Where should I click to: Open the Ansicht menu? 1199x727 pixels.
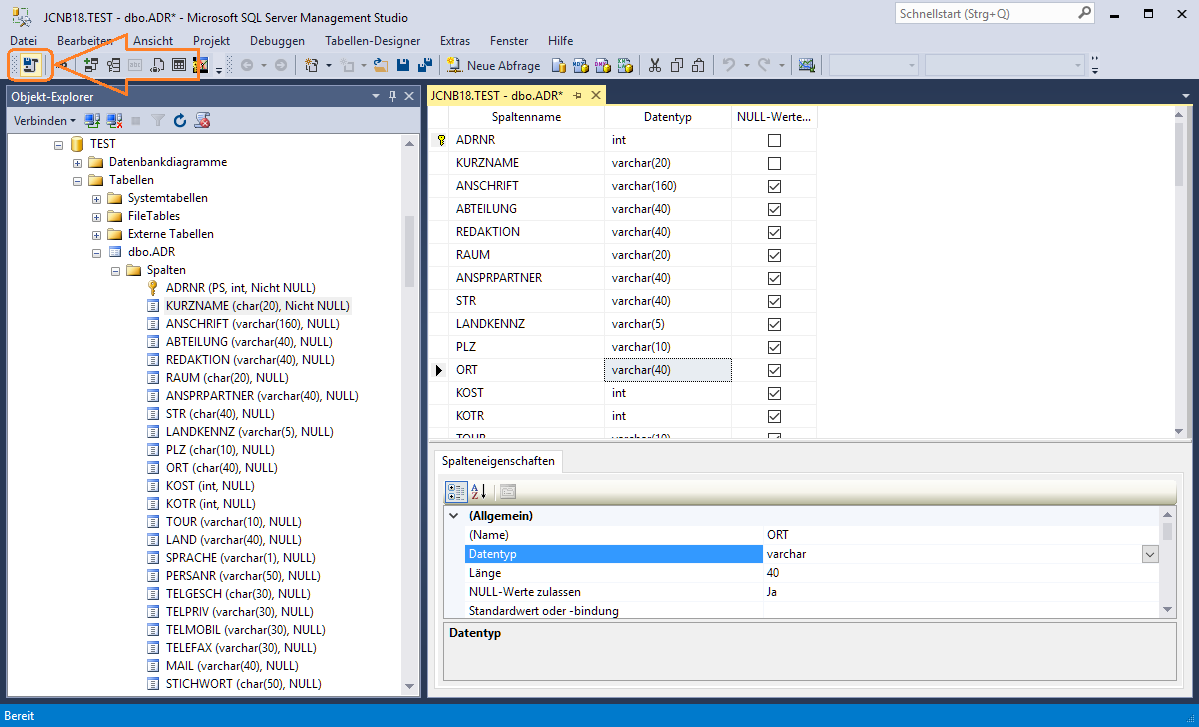coord(153,41)
